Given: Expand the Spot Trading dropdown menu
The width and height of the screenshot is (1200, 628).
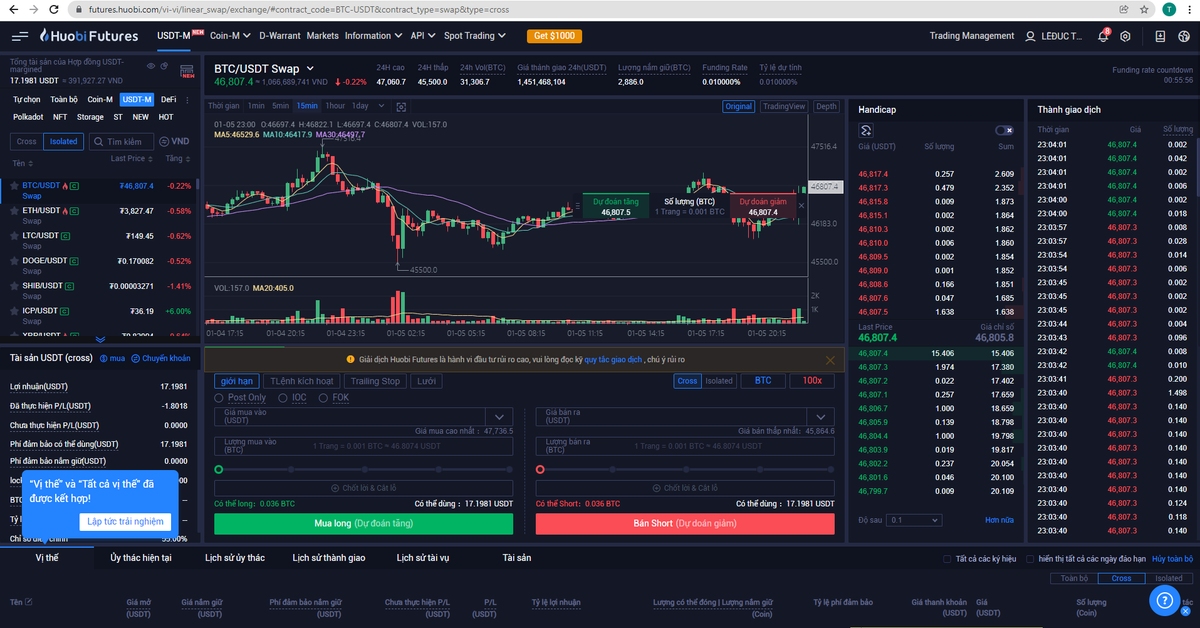Looking at the screenshot, I should [475, 36].
